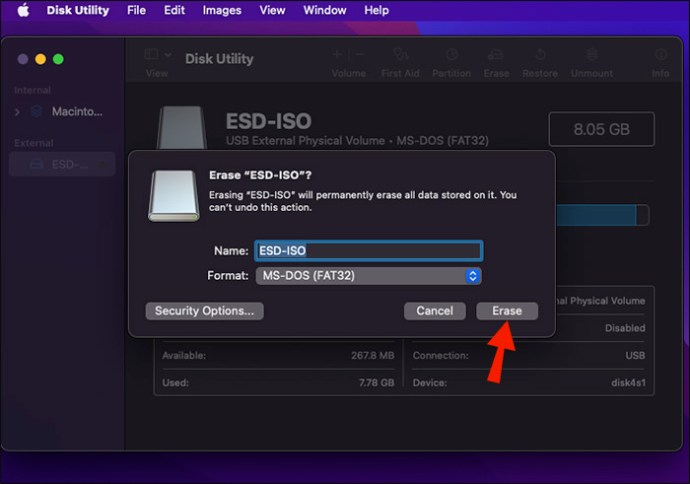
Task: Click the USB External Physical Volume subtitle
Action: tap(357, 141)
